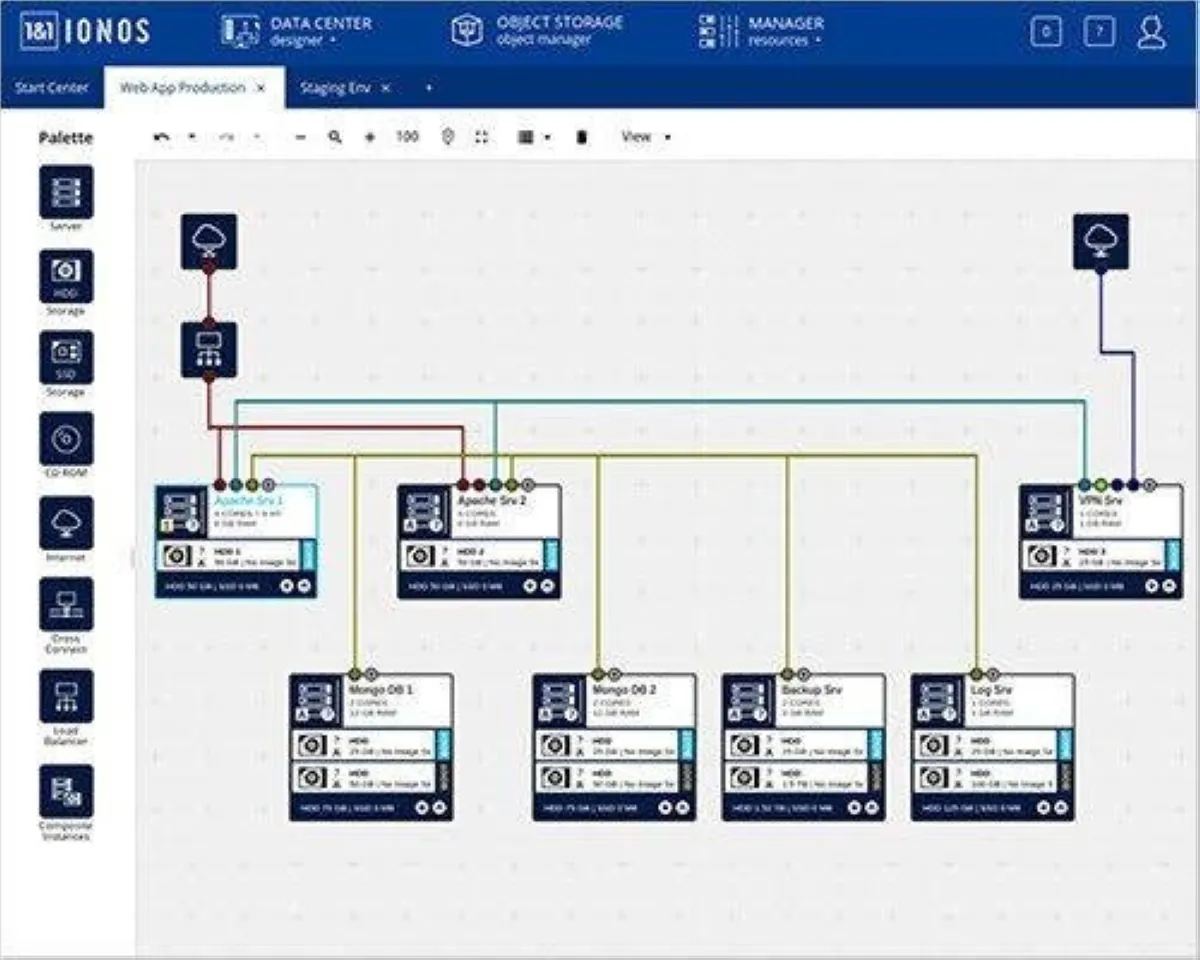
Task: Click the 1&1 IONOS logo
Action: pos(84,31)
